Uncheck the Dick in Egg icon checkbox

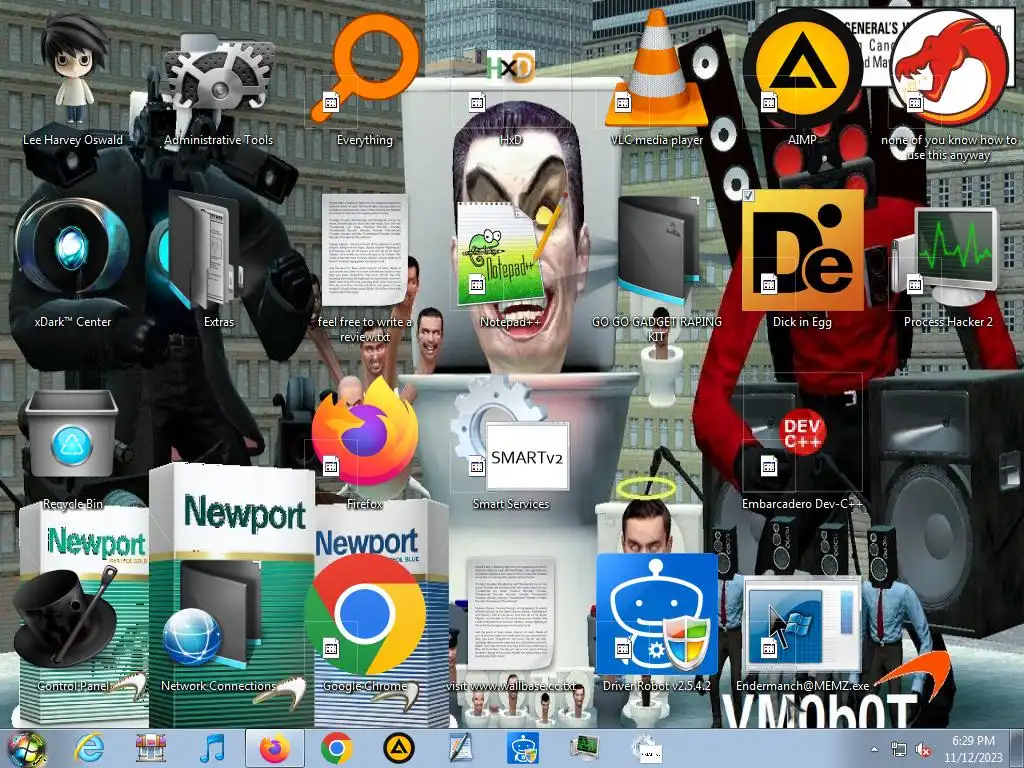[x=748, y=196]
